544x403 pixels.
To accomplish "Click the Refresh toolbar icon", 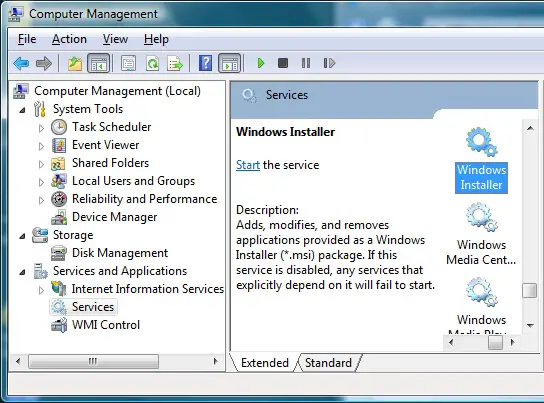I will coord(152,63).
